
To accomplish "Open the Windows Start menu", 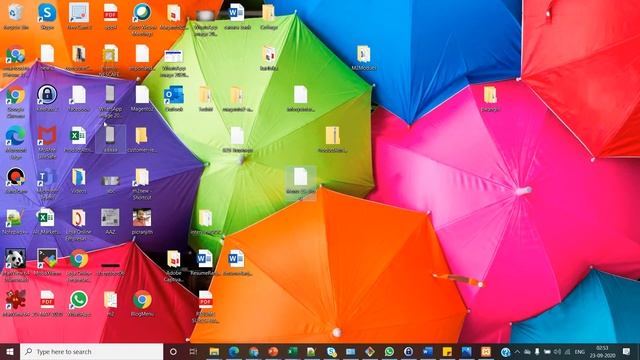I will pyautogui.click(x=10, y=351).
